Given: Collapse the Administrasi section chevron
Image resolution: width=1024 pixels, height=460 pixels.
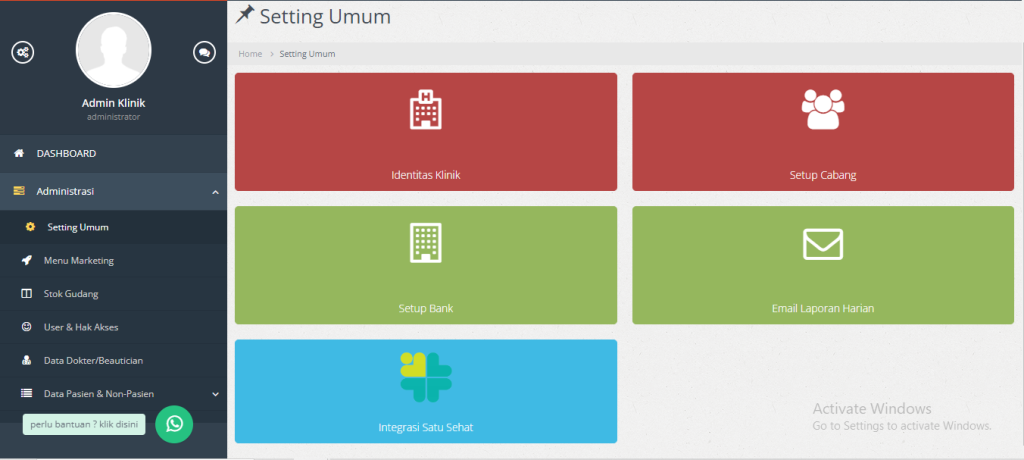Looking at the screenshot, I should [216, 192].
